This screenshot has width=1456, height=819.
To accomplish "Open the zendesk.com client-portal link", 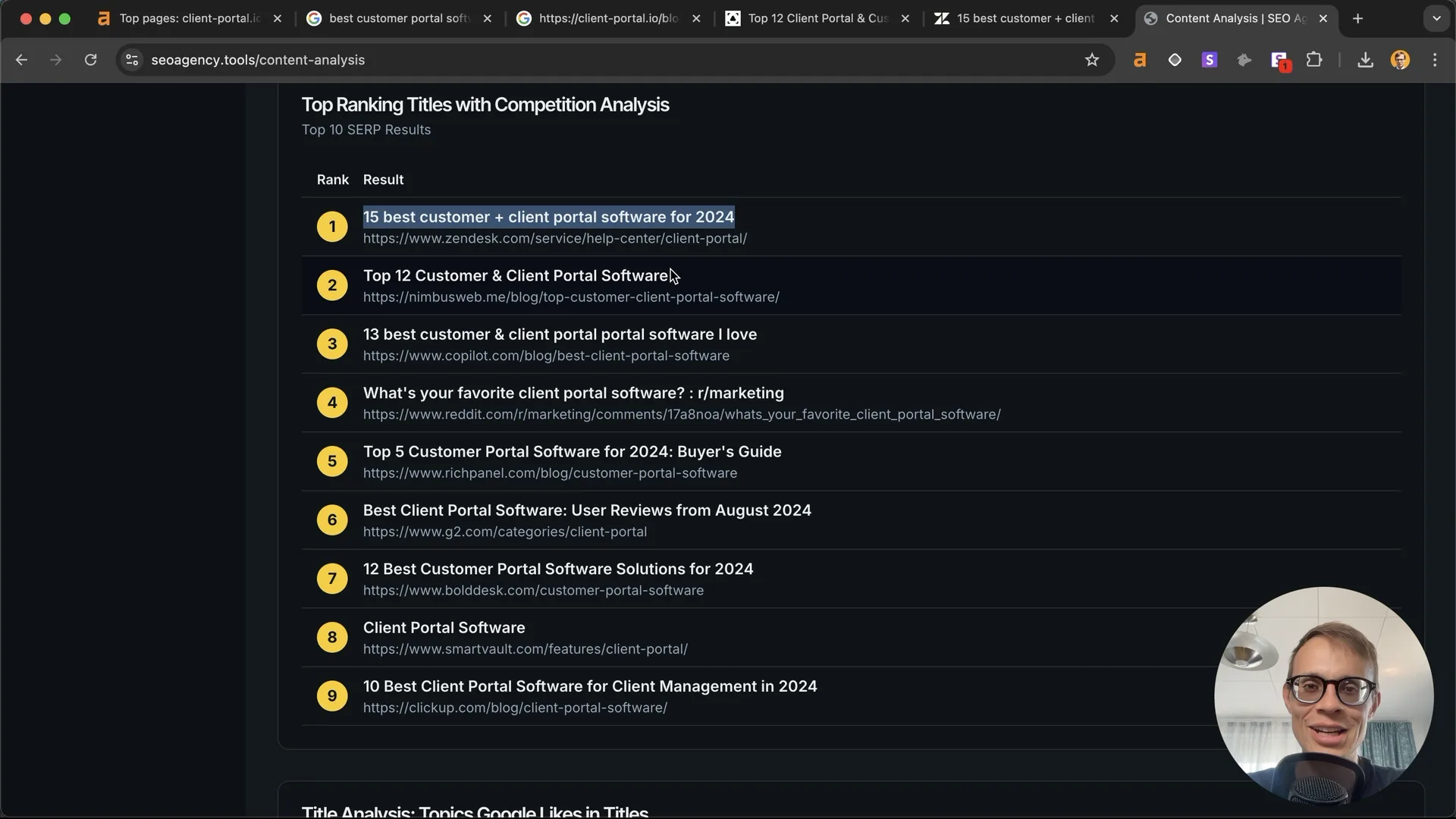I will pyautogui.click(x=554, y=239).
